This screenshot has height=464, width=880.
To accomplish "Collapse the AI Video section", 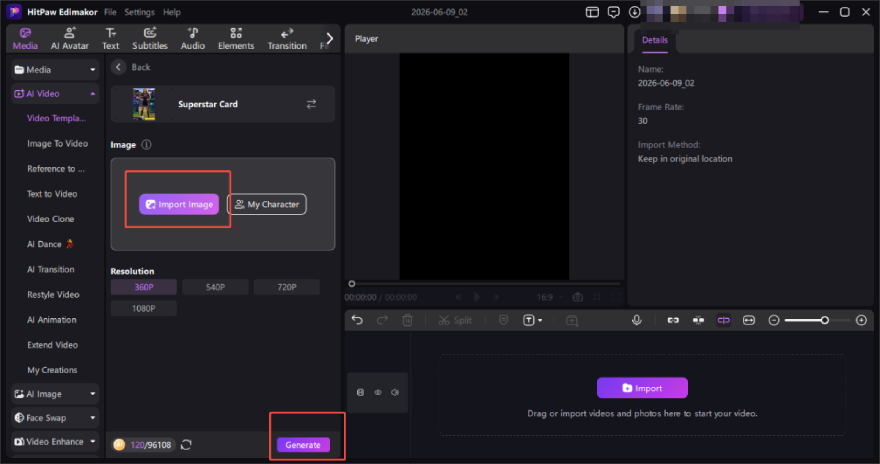I will click(x=55, y=94).
